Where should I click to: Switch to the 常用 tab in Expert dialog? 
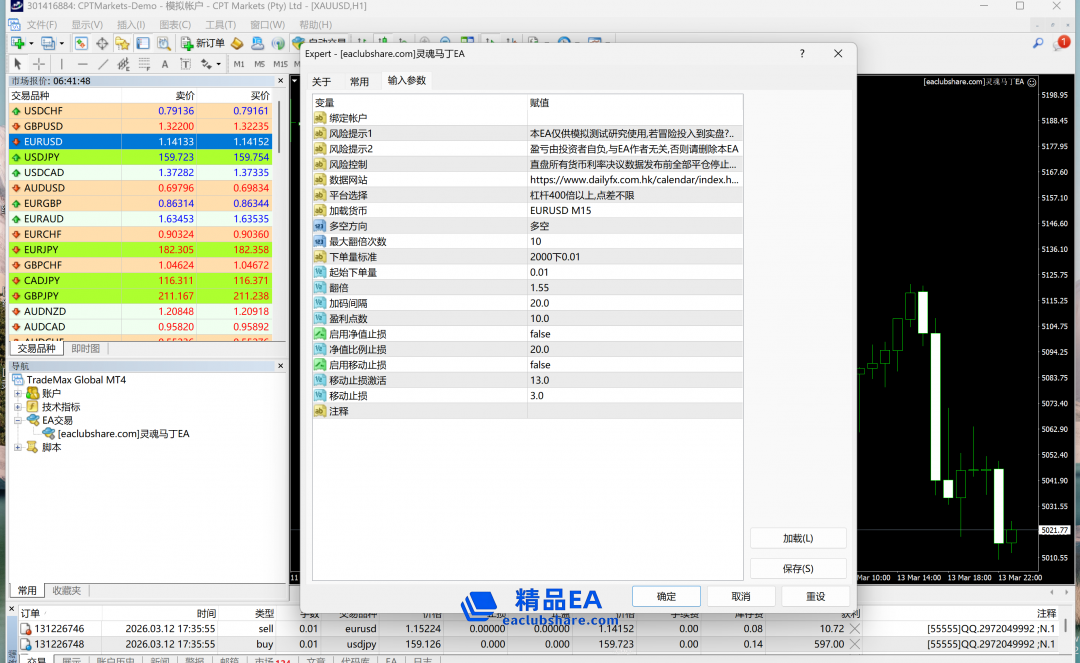[359, 82]
